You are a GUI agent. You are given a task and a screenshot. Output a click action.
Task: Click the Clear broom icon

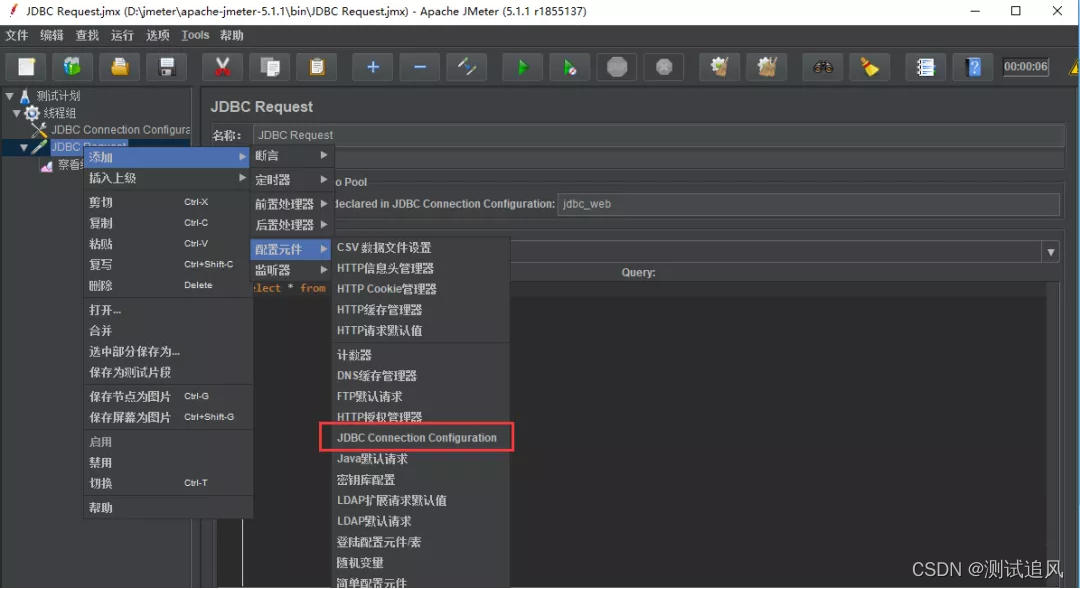(719, 67)
